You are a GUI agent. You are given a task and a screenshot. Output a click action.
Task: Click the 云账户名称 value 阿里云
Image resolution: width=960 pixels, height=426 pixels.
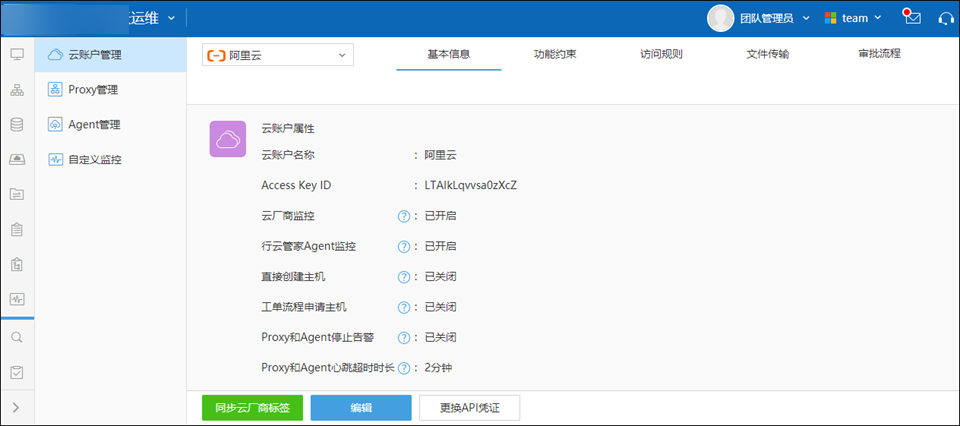(440, 155)
